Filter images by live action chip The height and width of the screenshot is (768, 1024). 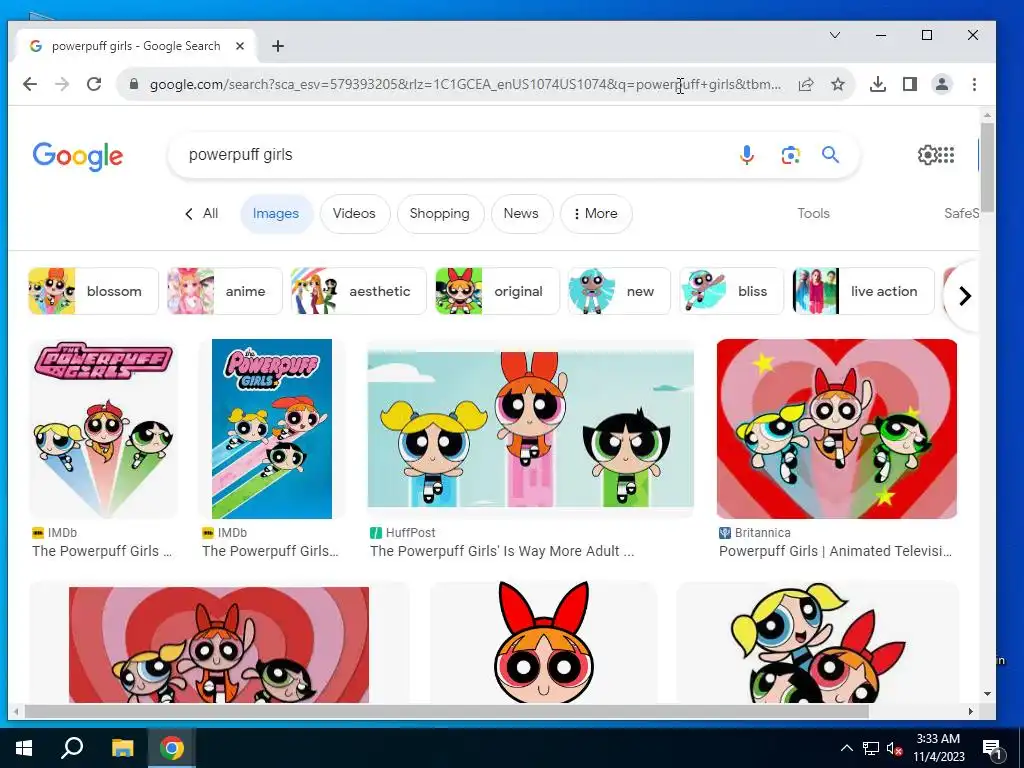pyautogui.click(x=863, y=291)
